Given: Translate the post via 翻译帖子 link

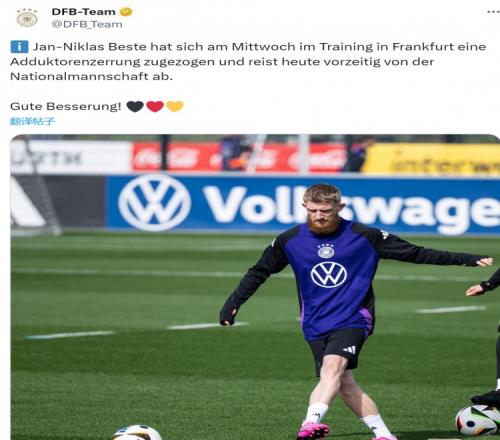Looking at the screenshot, I should click(x=32, y=121).
